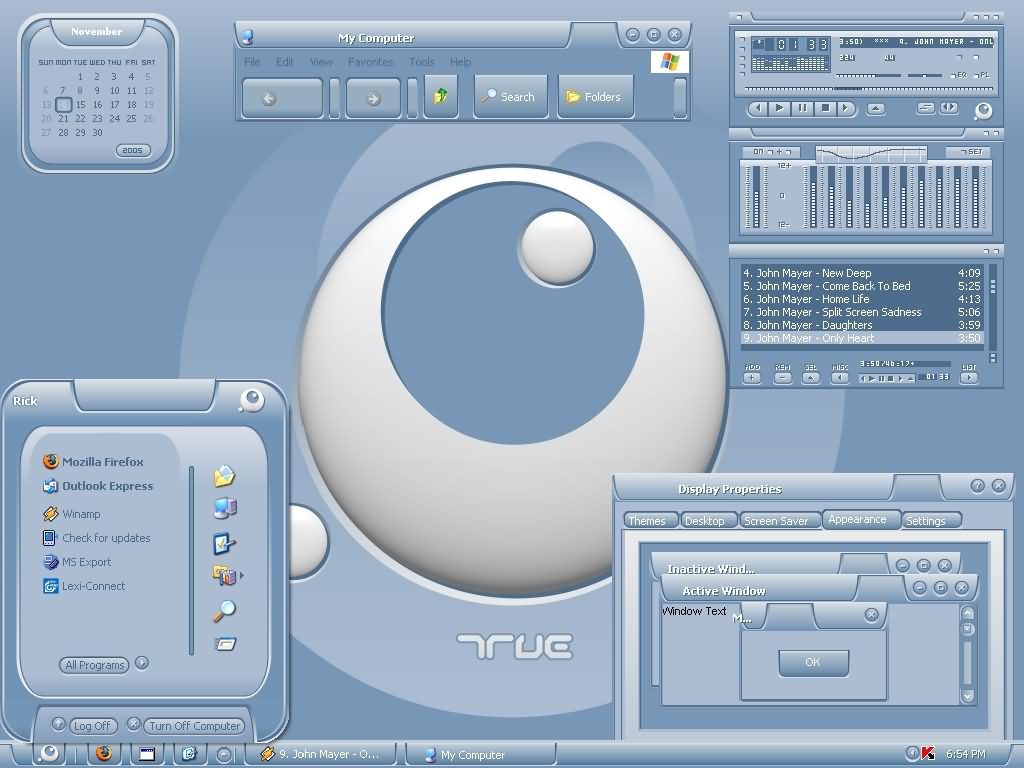Open the Edit menu

point(285,62)
